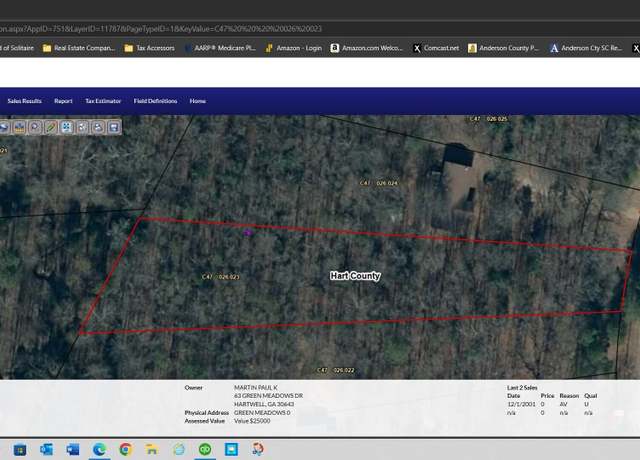Select the magnifier identify tool in map toolbar
This screenshot has width=640, height=460.
point(36,127)
